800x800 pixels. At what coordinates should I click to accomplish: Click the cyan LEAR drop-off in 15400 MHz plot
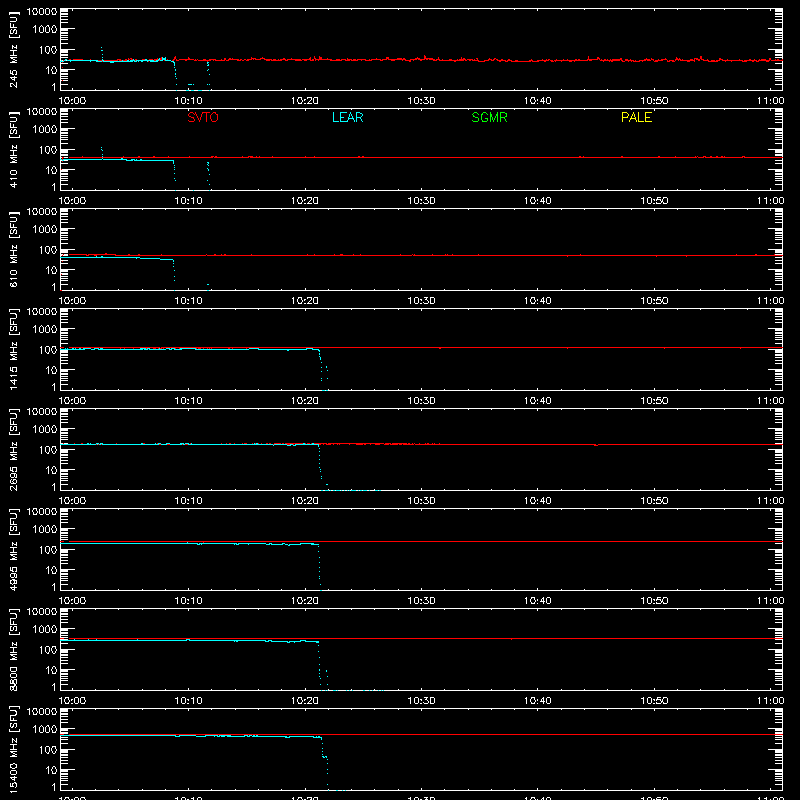tap(324, 763)
